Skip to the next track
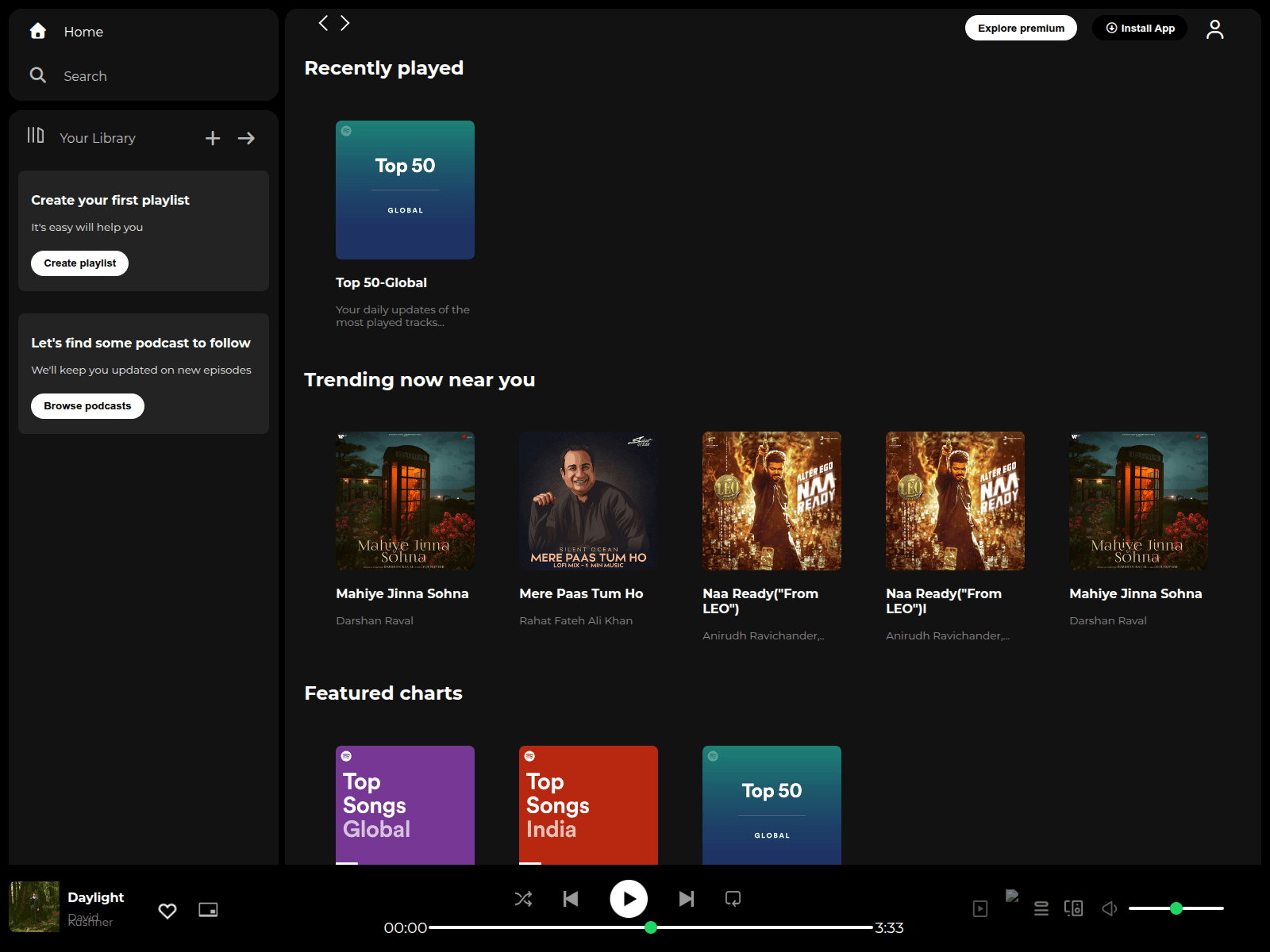This screenshot has width=1270, height=952. click(x=687, y=899)
